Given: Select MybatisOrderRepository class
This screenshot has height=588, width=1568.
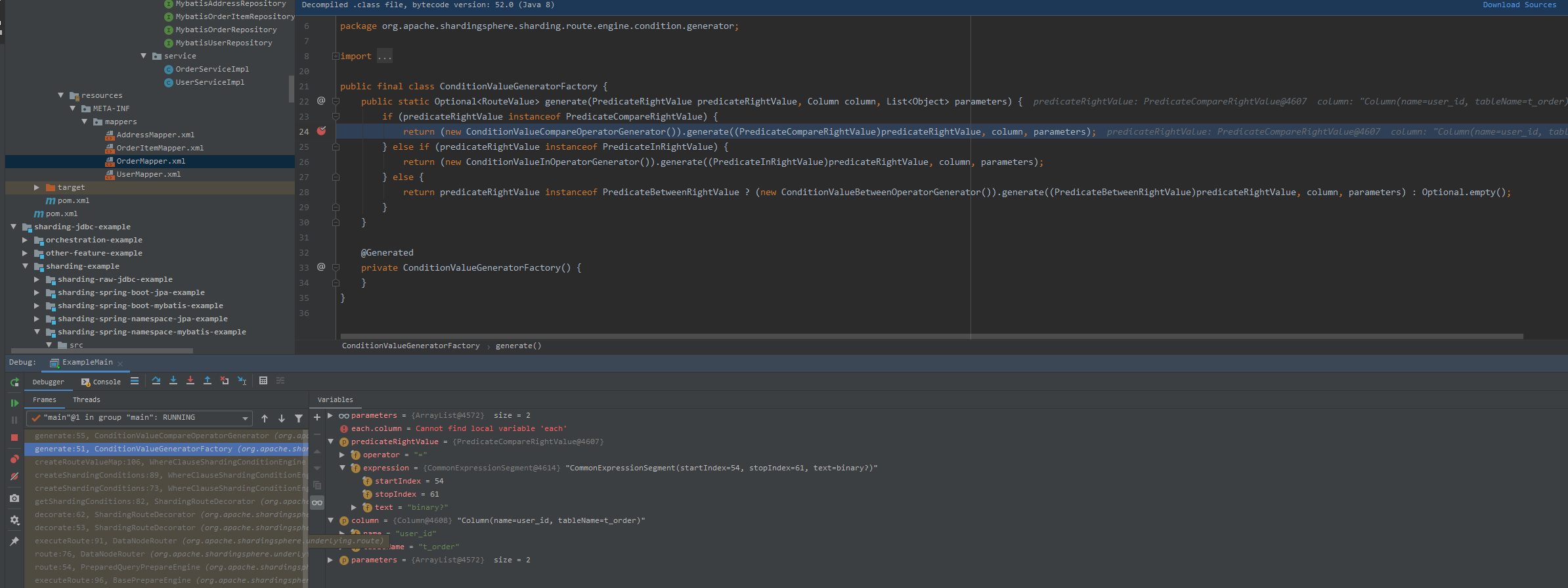Looking at the screenshot, I should 226,30.
